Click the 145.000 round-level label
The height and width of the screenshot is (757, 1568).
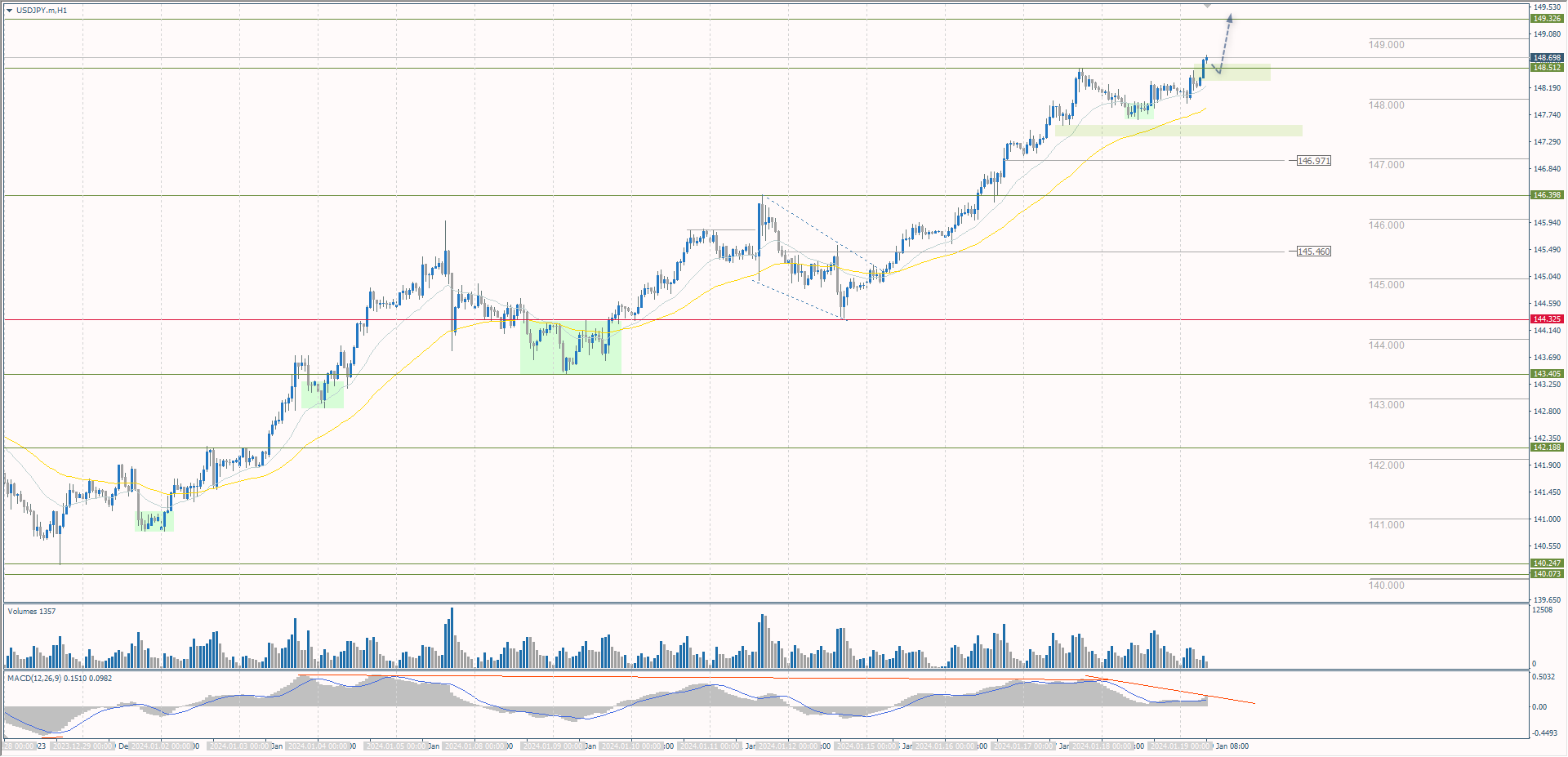[1387, 285]
